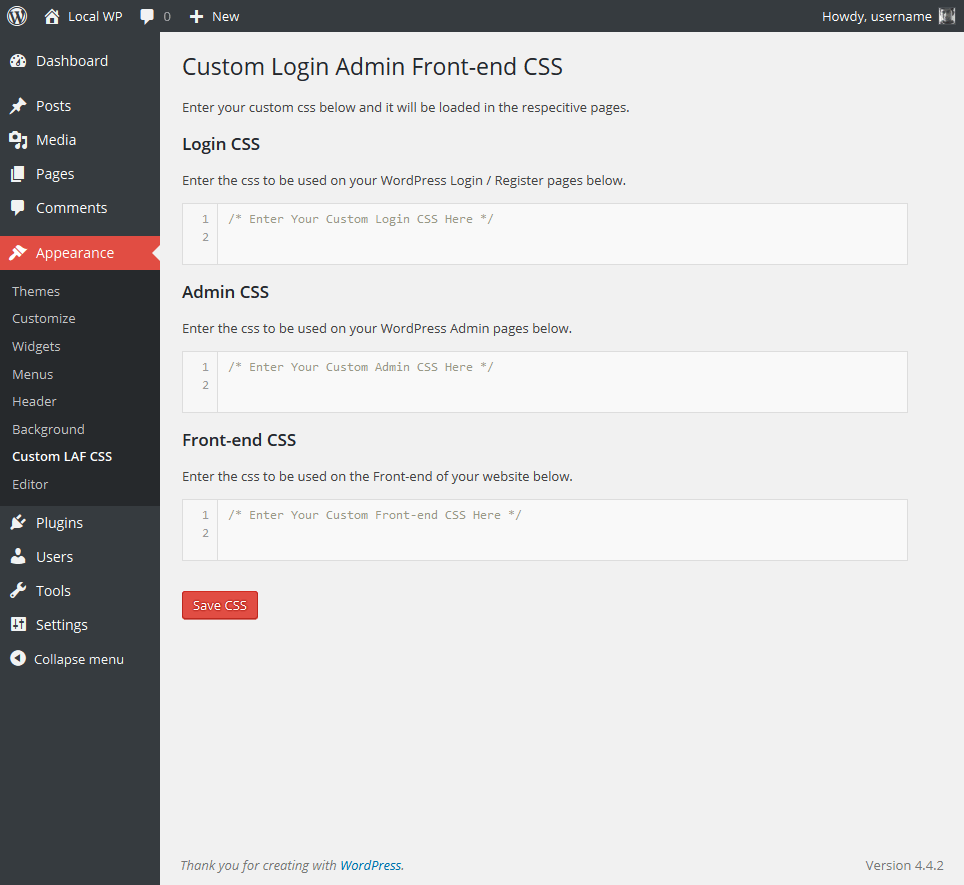
Task: Click the Login CSS heading
Action: point(221,144)
